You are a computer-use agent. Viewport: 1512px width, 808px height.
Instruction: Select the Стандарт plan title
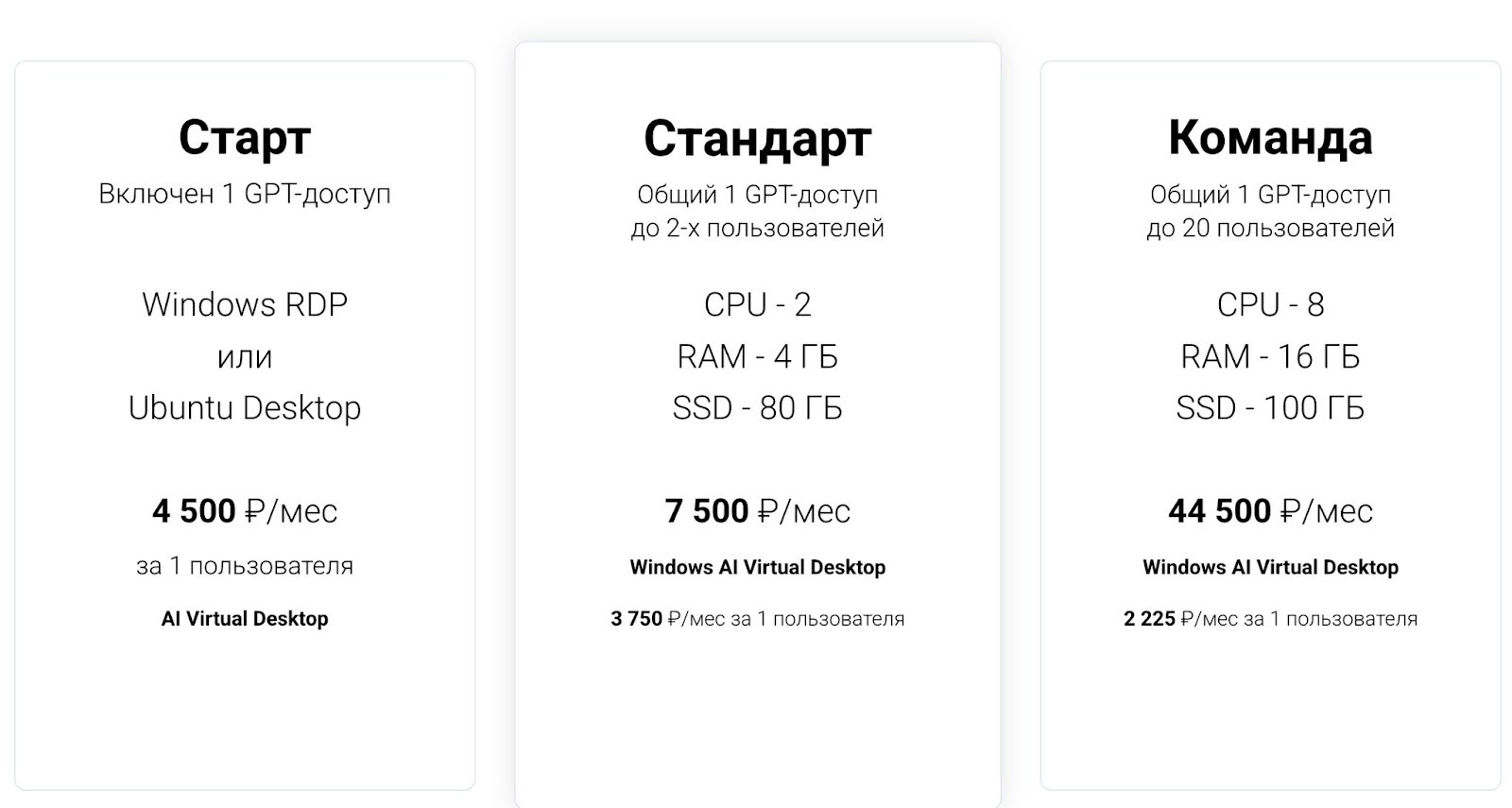pyautogui.click(x=757, y=139)
